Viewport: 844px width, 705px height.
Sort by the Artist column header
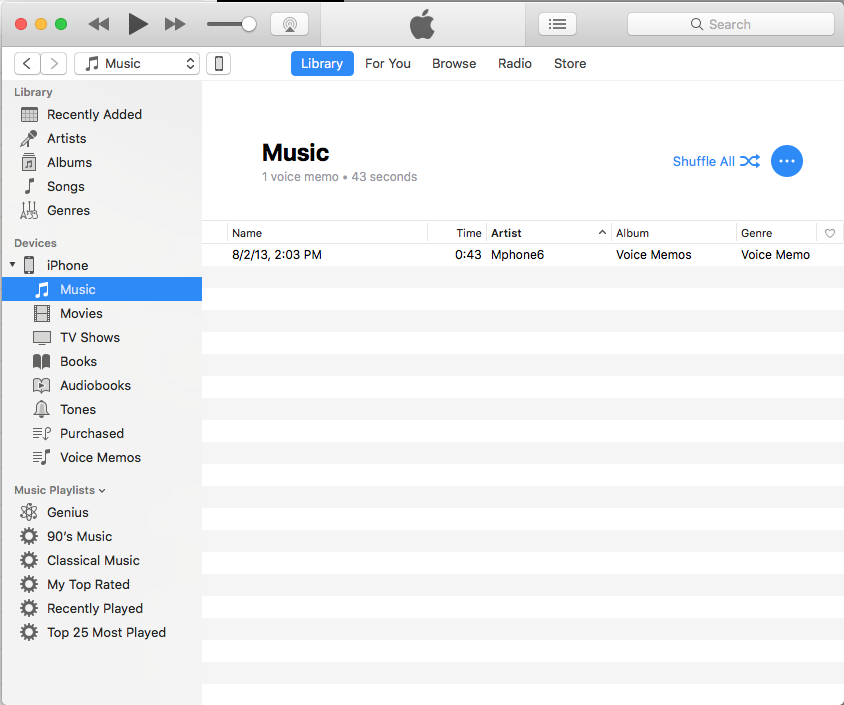click(x=549, y=233)
